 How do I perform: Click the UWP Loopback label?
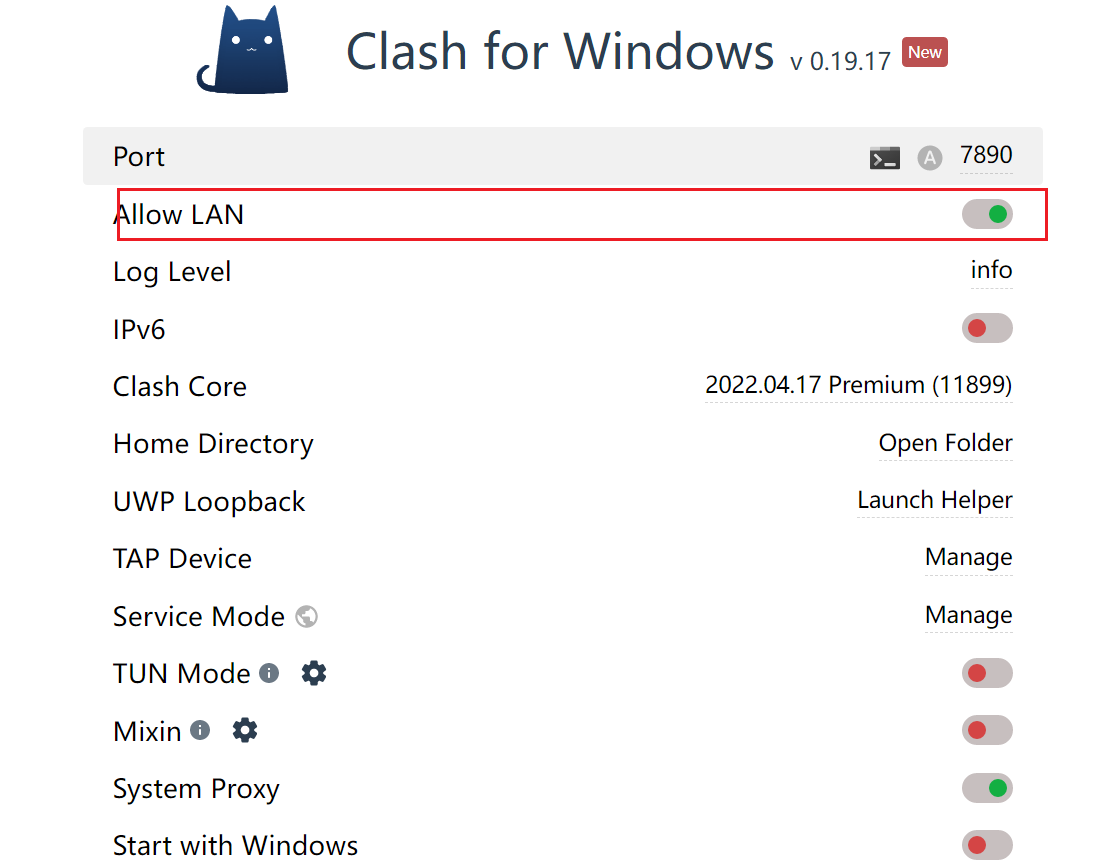coord(210,502)
